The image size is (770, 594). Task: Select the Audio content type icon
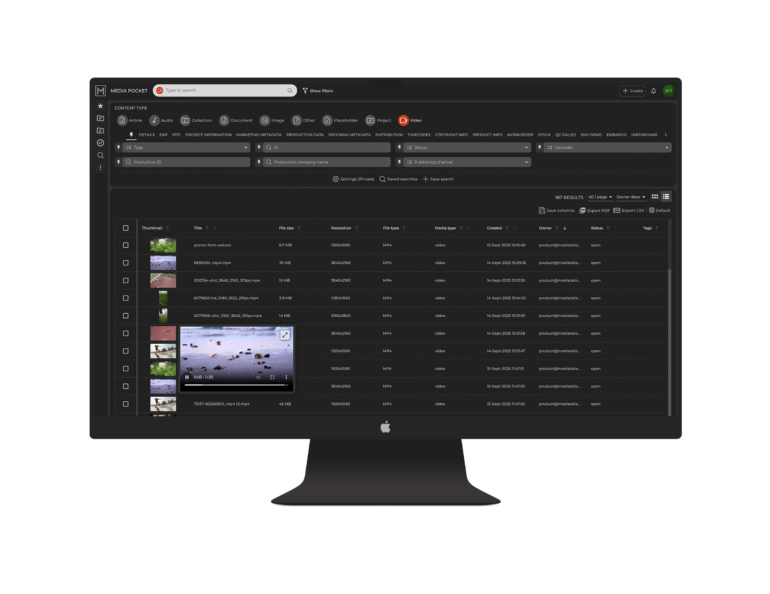point(155,120)
